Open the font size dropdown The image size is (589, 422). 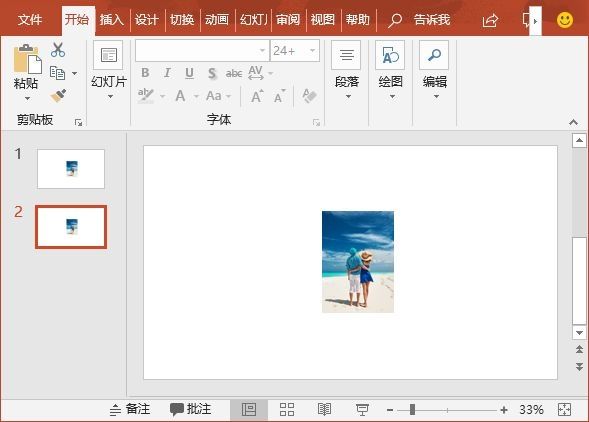(313, 50)
